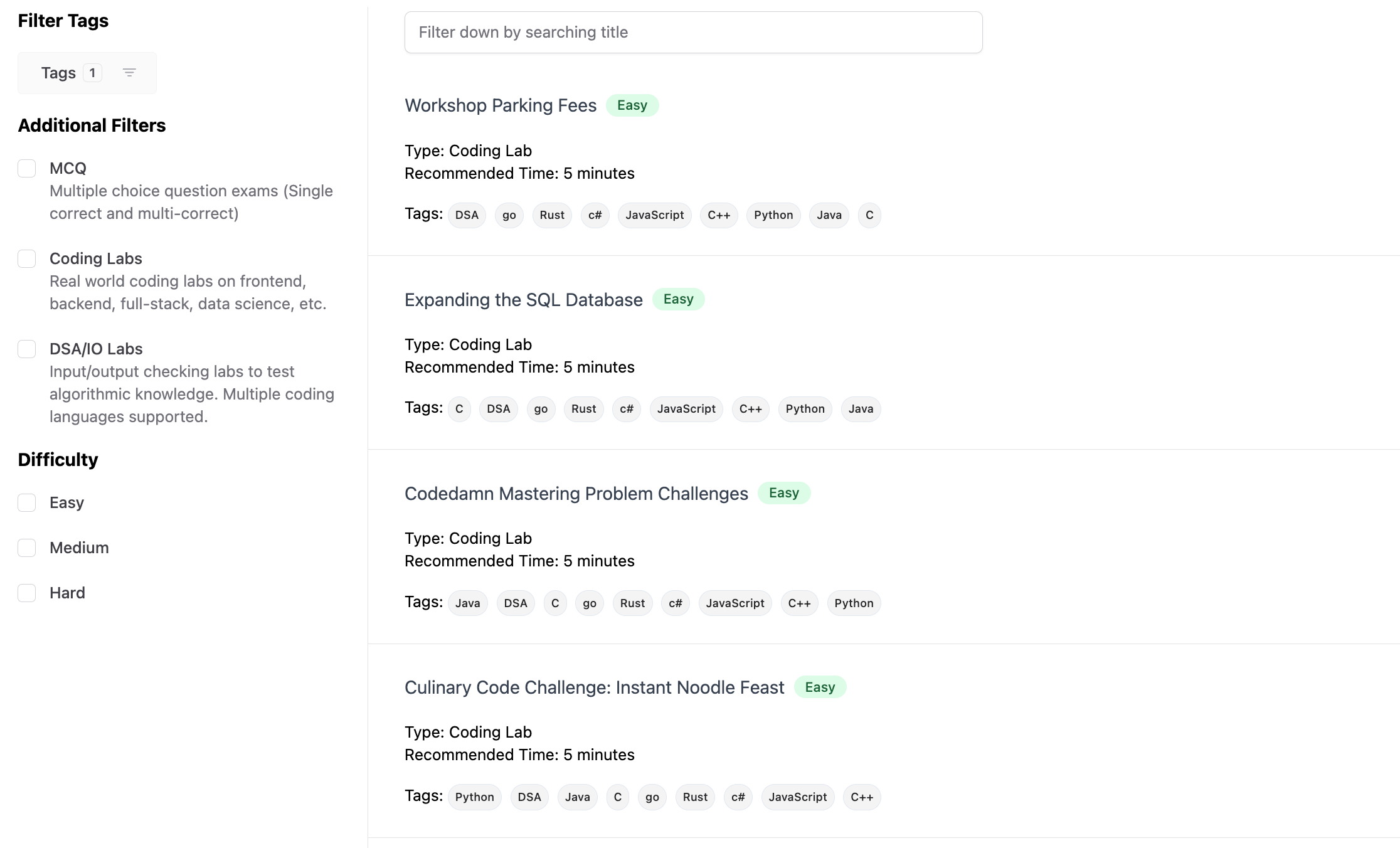Click the Easy badge on Codedamn Mastering Problem
Viewport: 1400px width, 848px height.
pyautogui.click(x=784, y=492)
